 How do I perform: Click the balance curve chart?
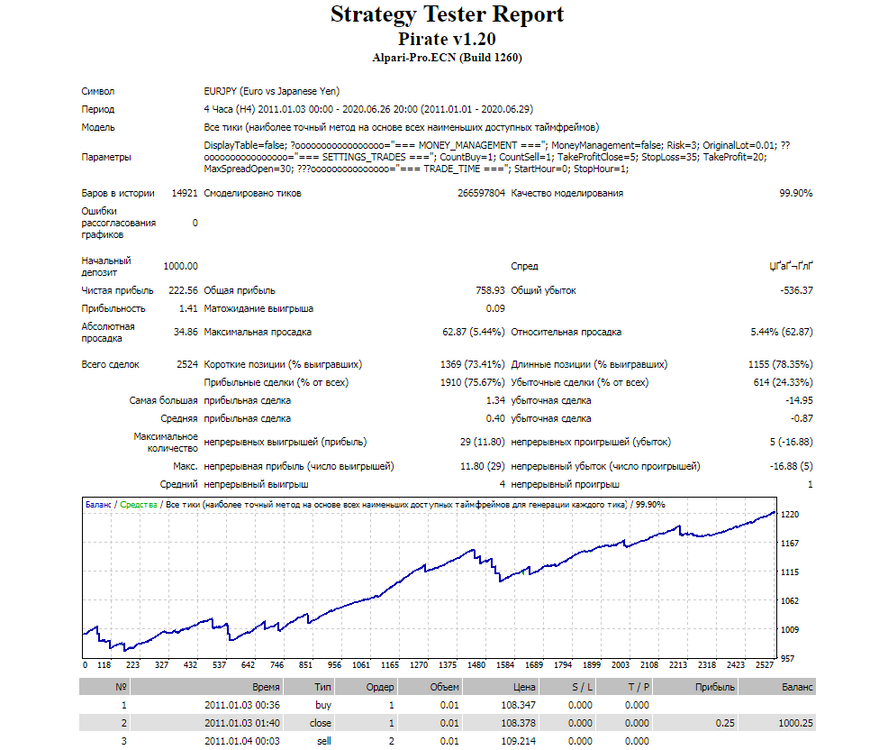(429, 577)
